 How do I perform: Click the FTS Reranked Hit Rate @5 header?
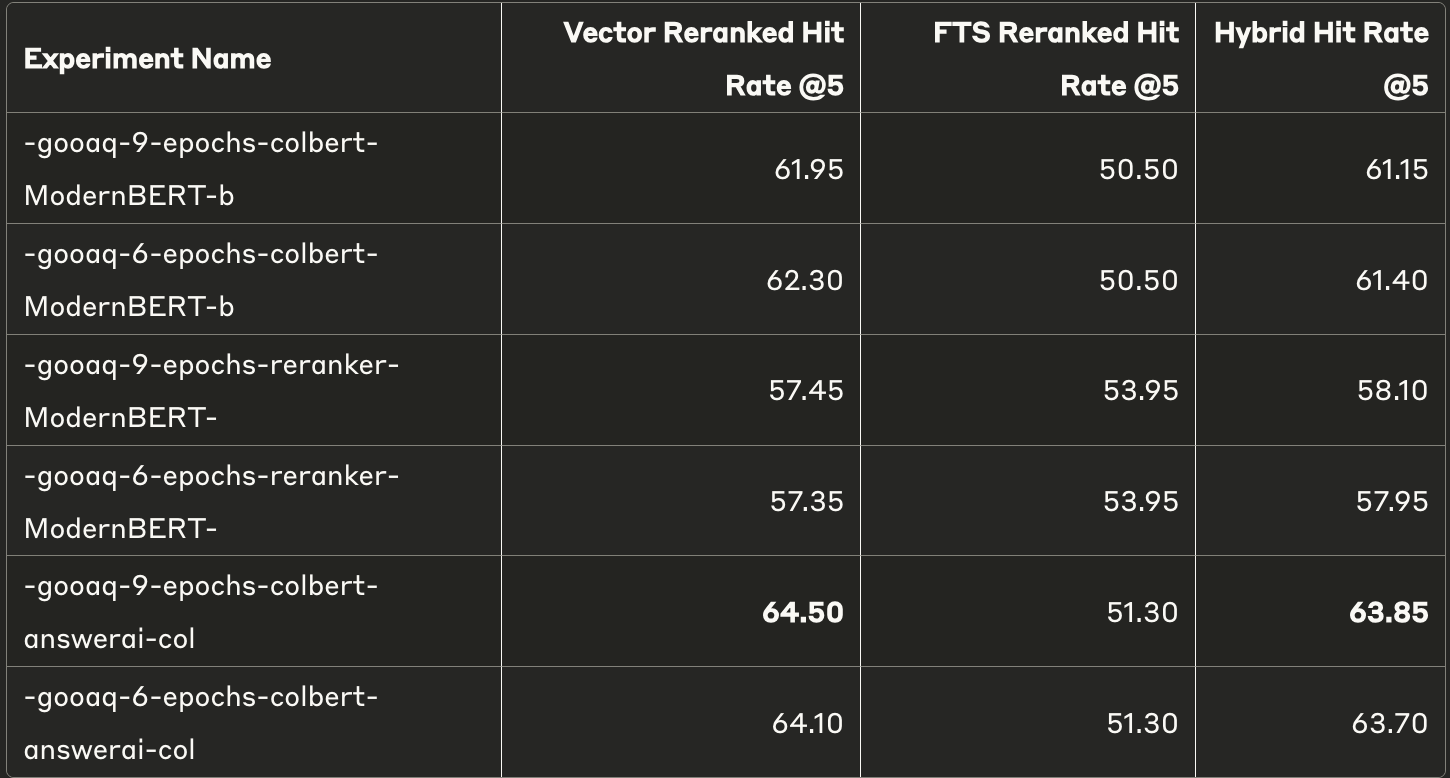[x=1056, y=59]
